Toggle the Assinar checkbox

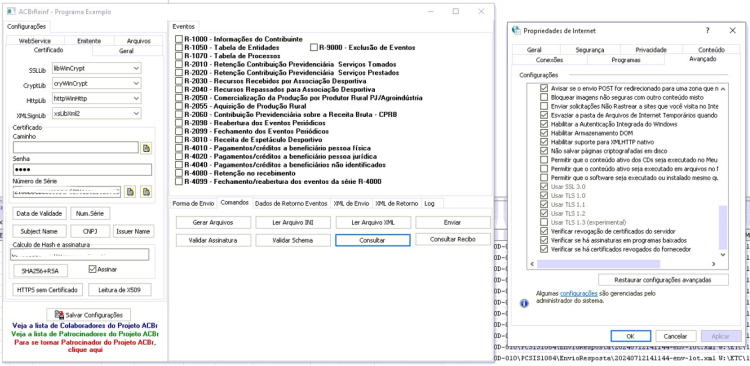click(x=93, y=269)
